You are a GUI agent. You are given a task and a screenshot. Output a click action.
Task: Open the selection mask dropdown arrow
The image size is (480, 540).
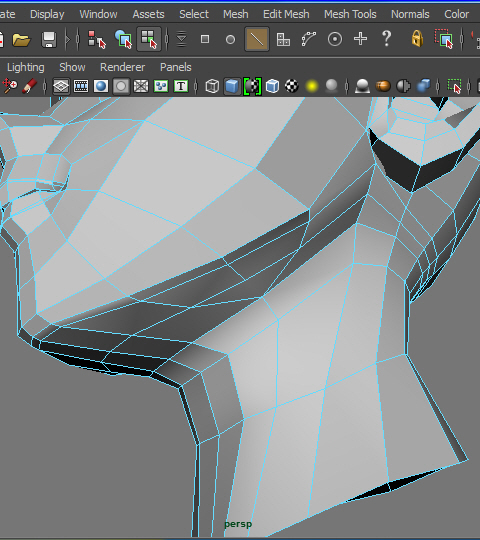tap(181, 39)
